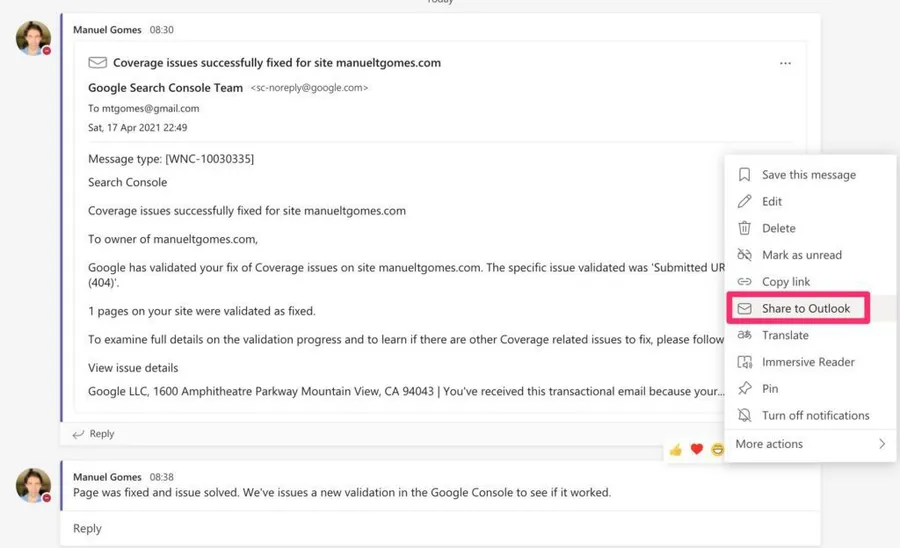Click the bell Turn off notifications icon

pos(744,415)
